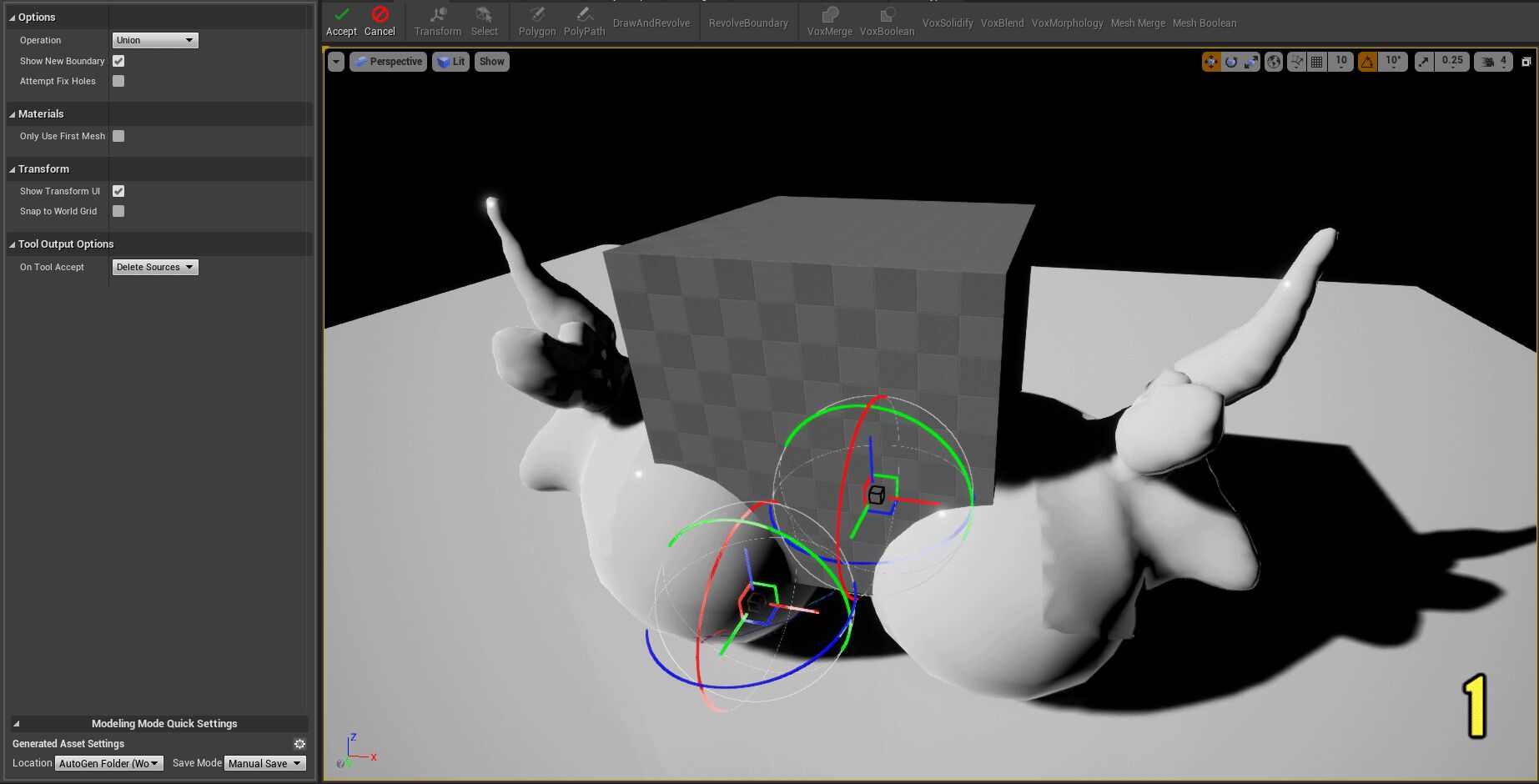Open the Operation Union dropdown
Image resolution: width=1539 pixels, height=784 pixels.
[155, 40]
